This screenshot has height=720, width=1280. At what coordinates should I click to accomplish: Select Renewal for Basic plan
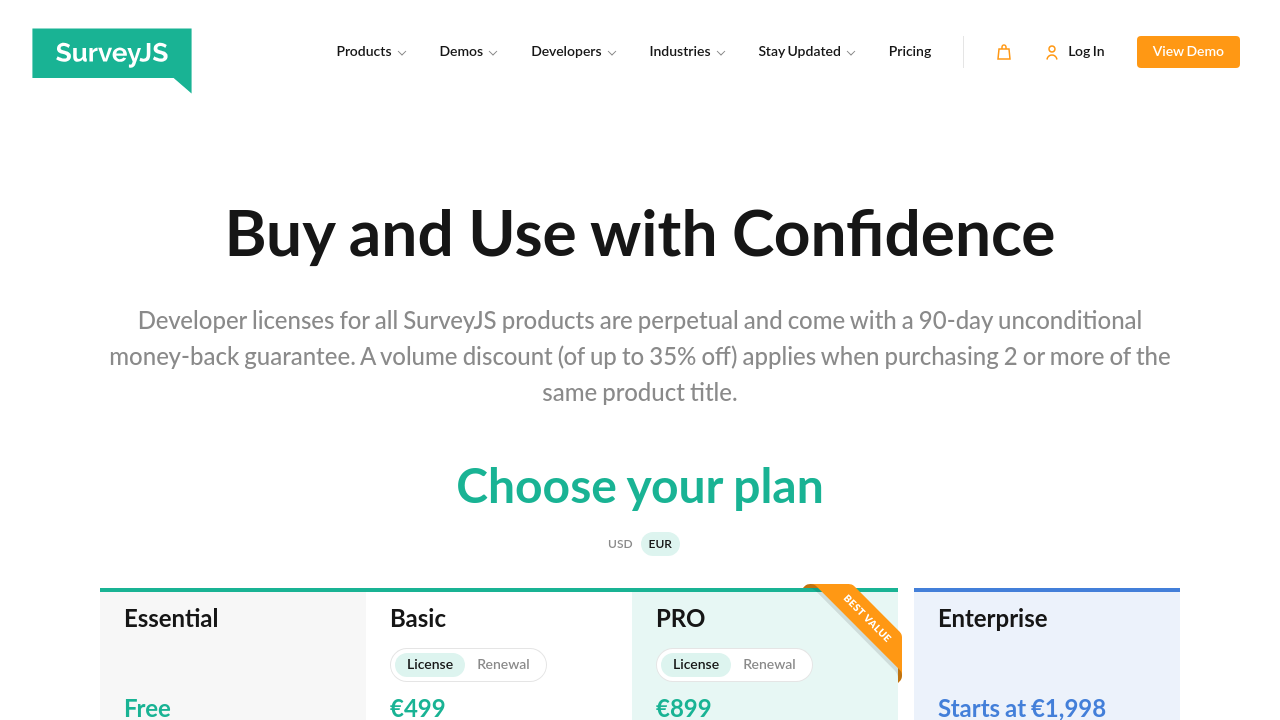[503, 665]
